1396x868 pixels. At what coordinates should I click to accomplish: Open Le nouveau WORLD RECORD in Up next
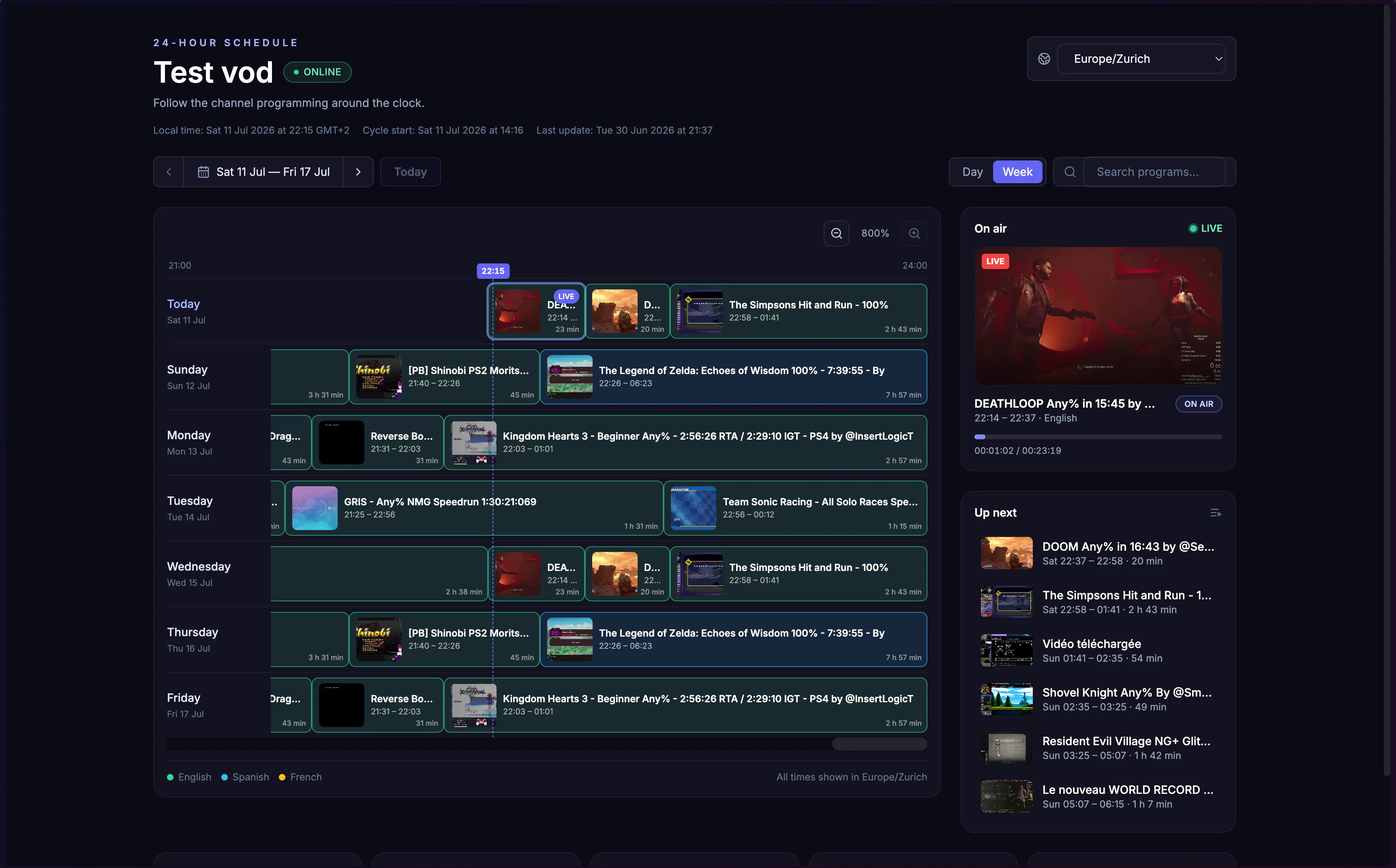(1098, 796)
